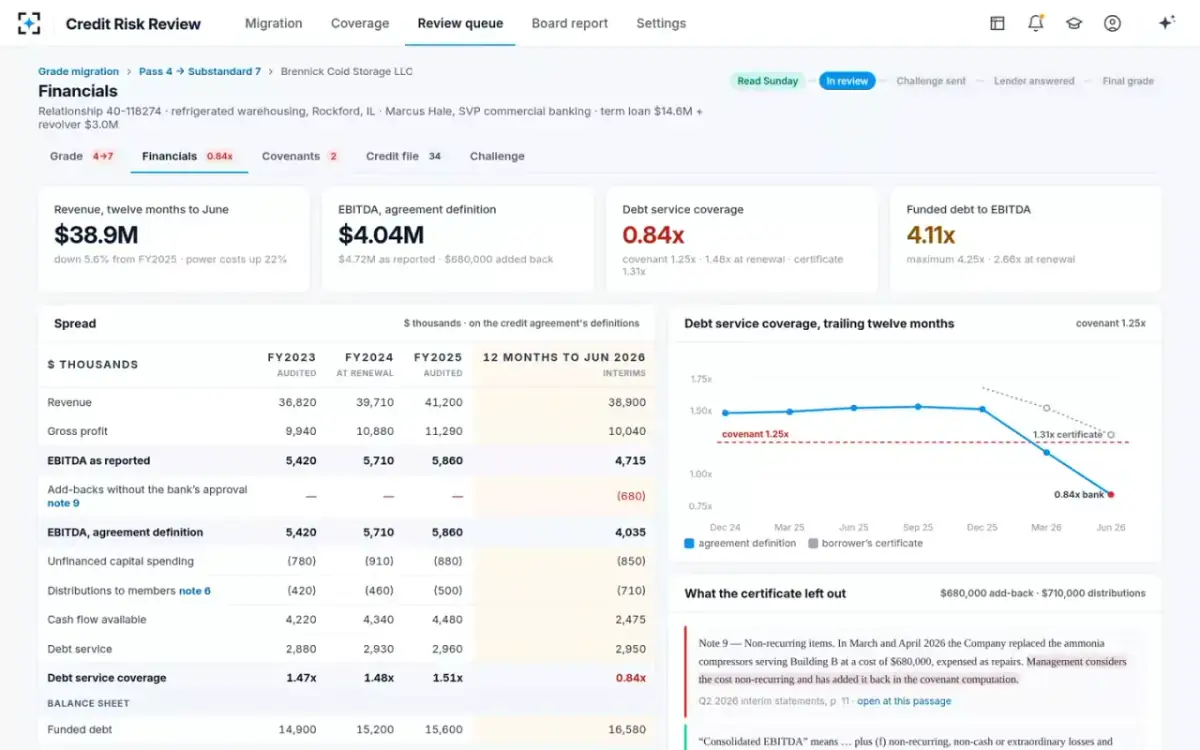Select the In review stage pill
Viewport: 1200px width, 750px height.
tap(847, 81)
